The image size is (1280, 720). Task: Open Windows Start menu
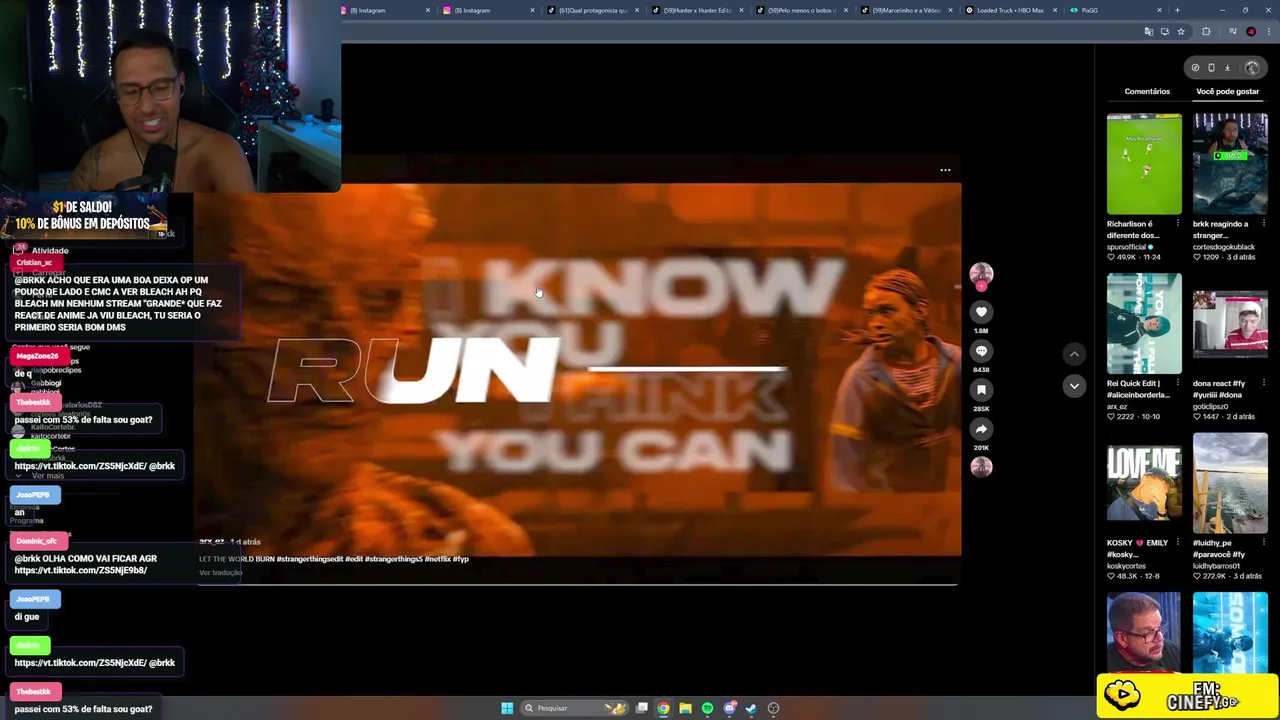[507, 708]
